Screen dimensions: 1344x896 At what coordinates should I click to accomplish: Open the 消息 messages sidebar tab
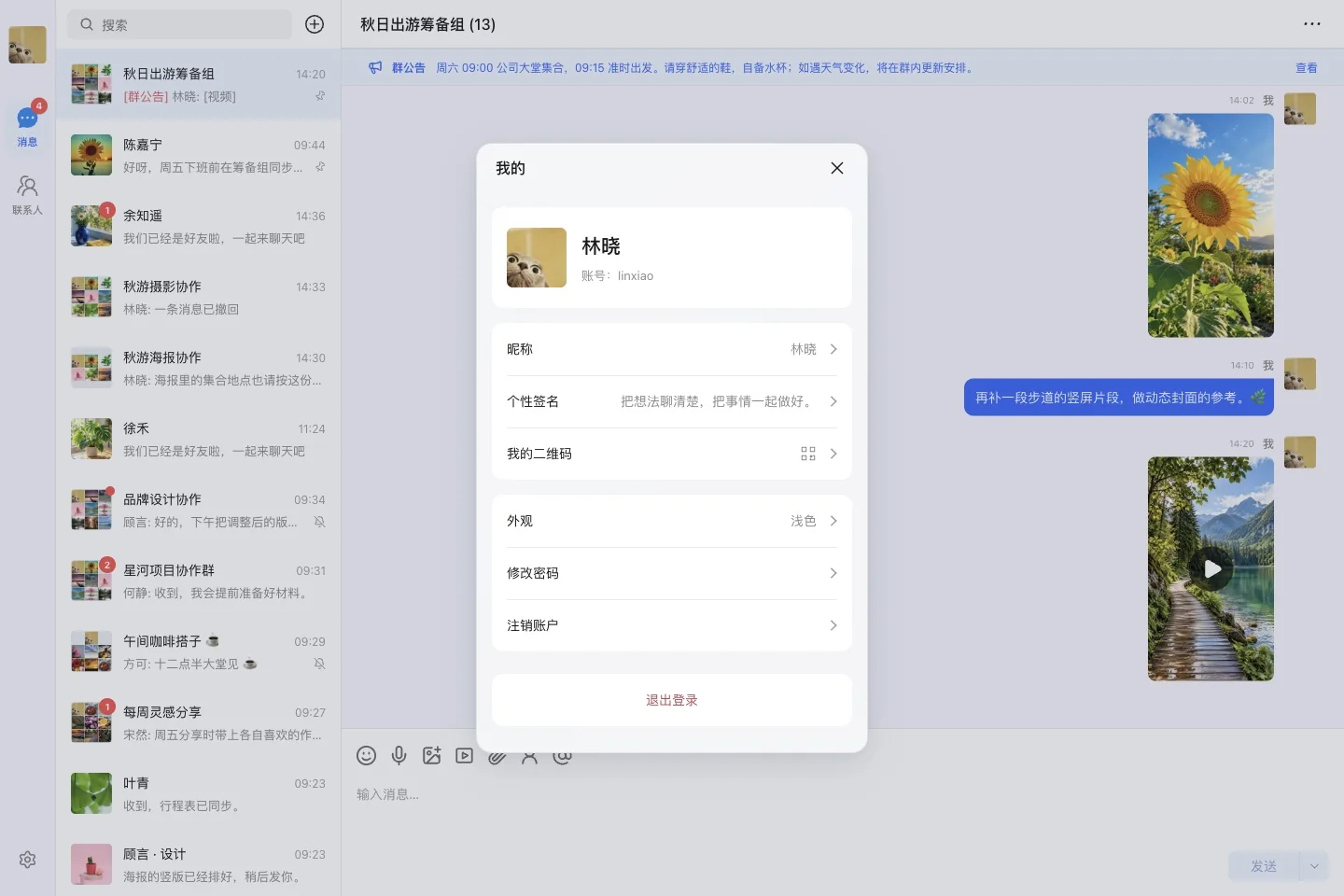pos(27,126)
